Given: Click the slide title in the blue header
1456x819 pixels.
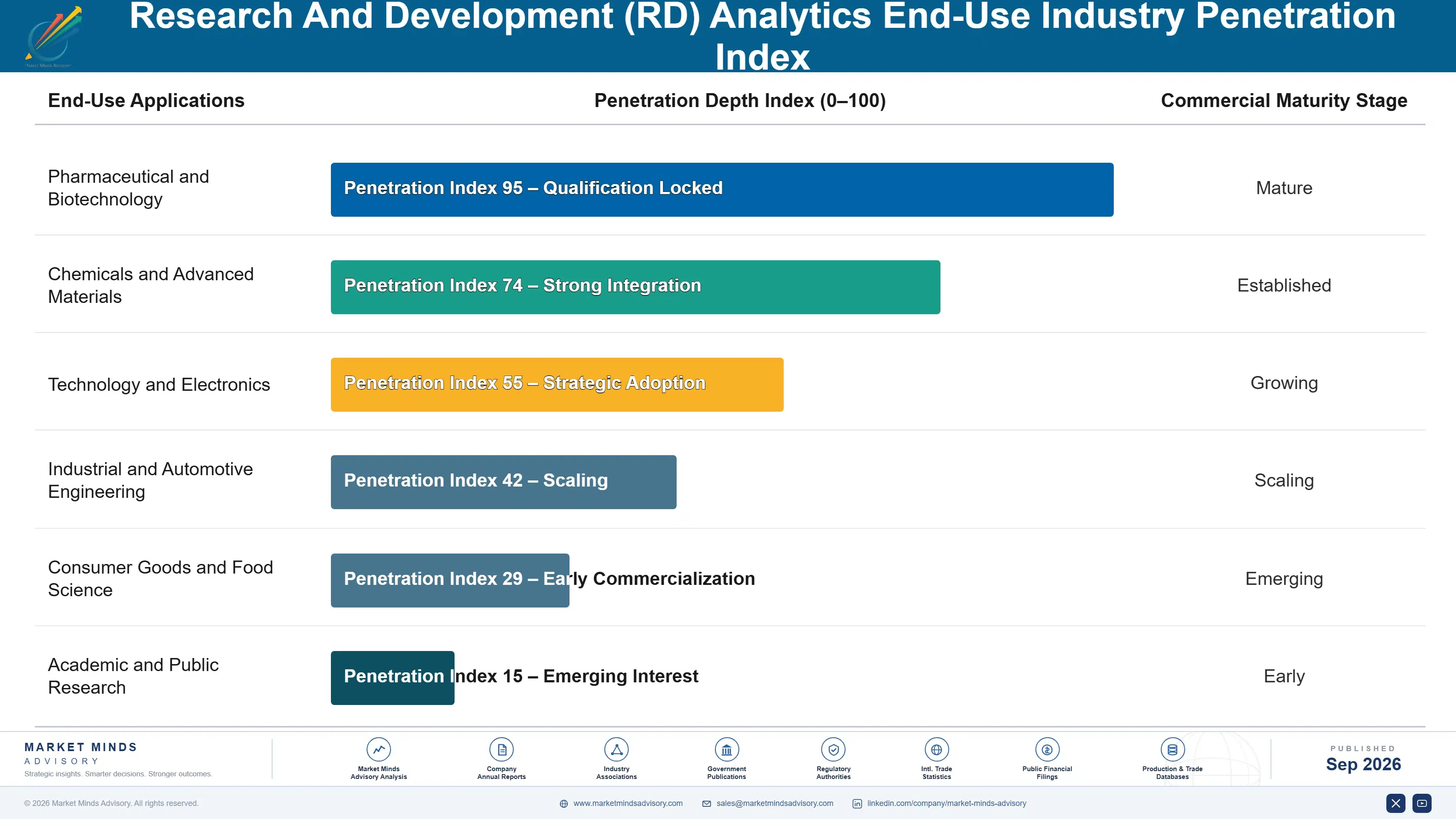Looking at the screenshot, I should pos(762,36).
